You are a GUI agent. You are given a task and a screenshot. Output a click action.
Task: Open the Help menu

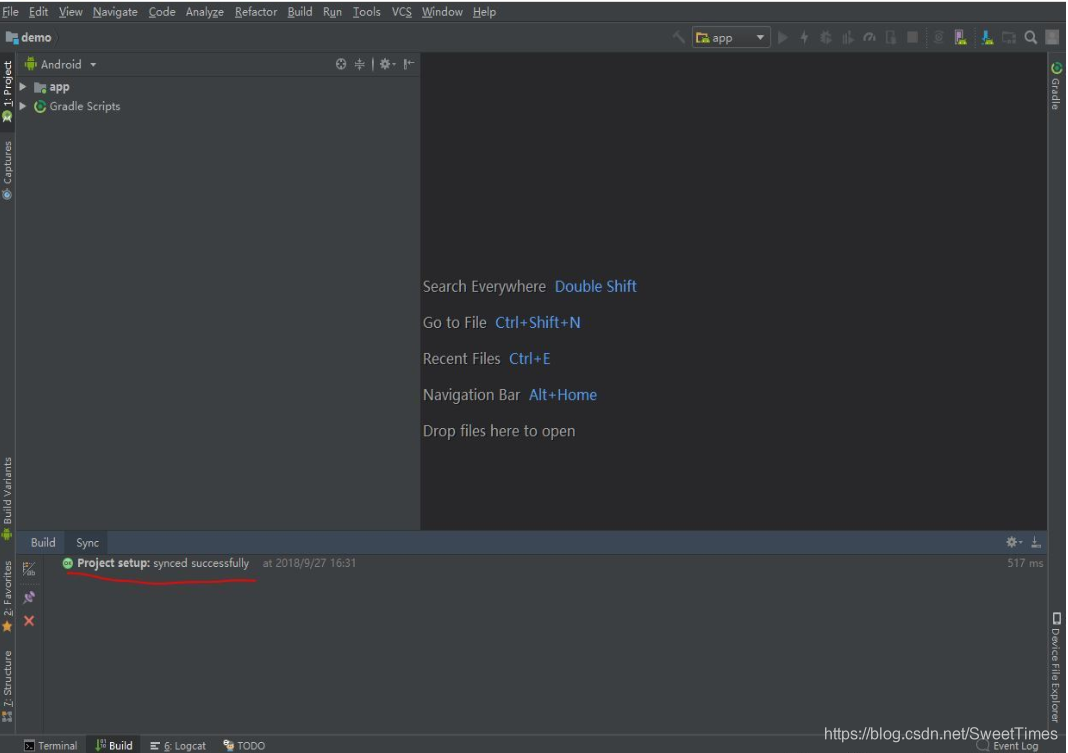[x=484, y=12]
